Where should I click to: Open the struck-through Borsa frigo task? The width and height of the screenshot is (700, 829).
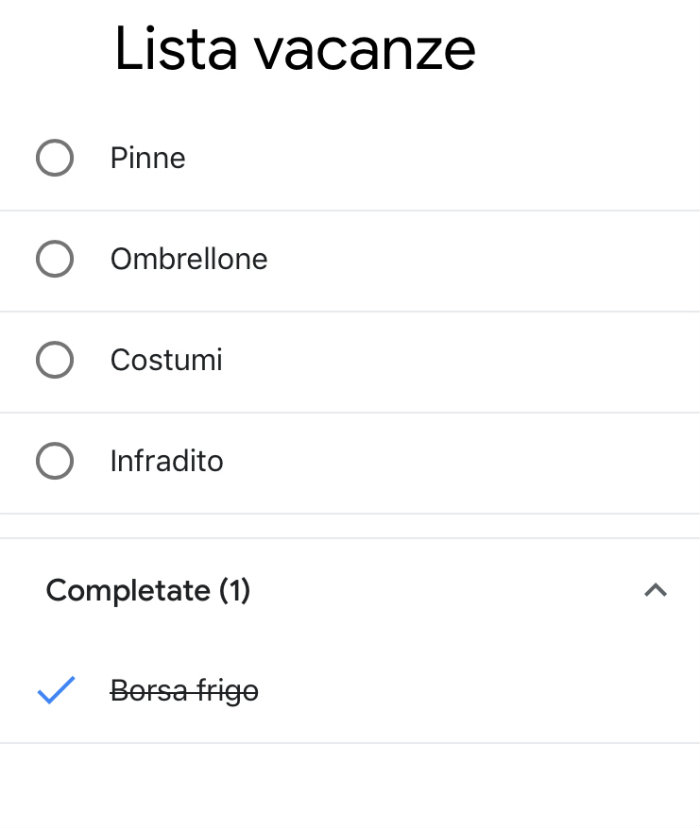(184, 690)
